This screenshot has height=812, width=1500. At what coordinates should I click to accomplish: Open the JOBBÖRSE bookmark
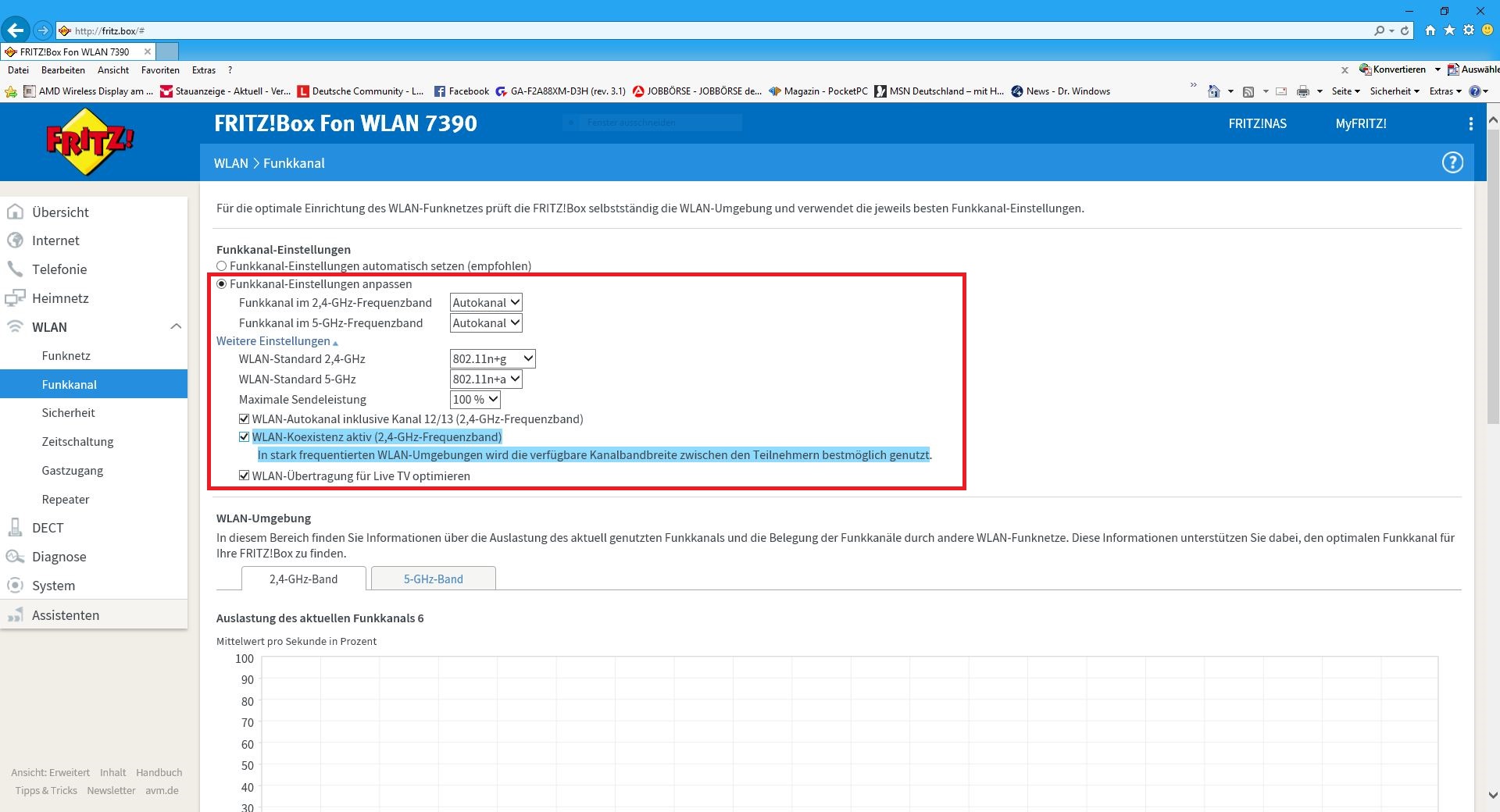click(697, 91)
